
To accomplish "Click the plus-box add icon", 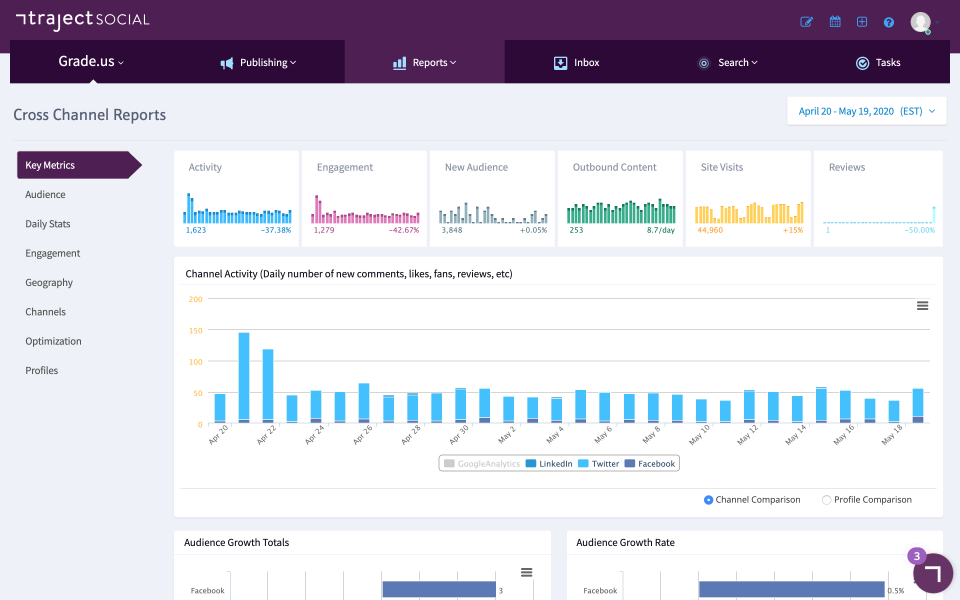I will (862, 22).
